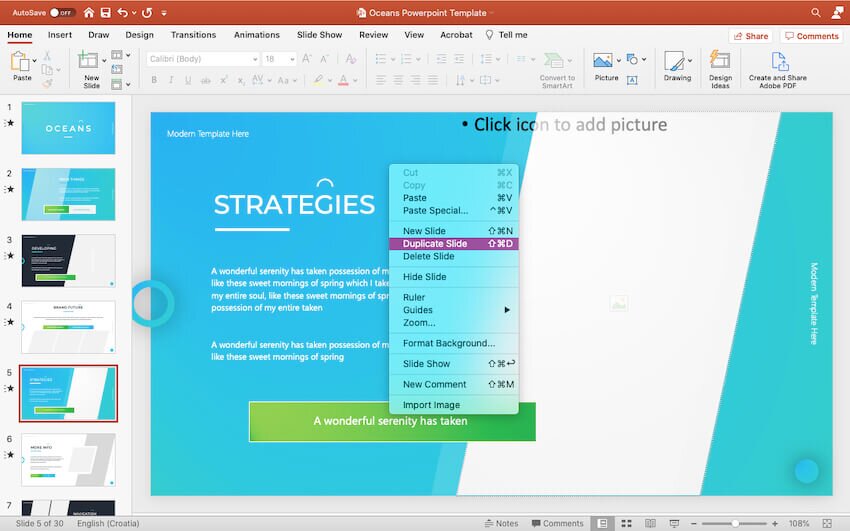
Task: Switch to Reading view in status bar
Action: pos(650,523)
